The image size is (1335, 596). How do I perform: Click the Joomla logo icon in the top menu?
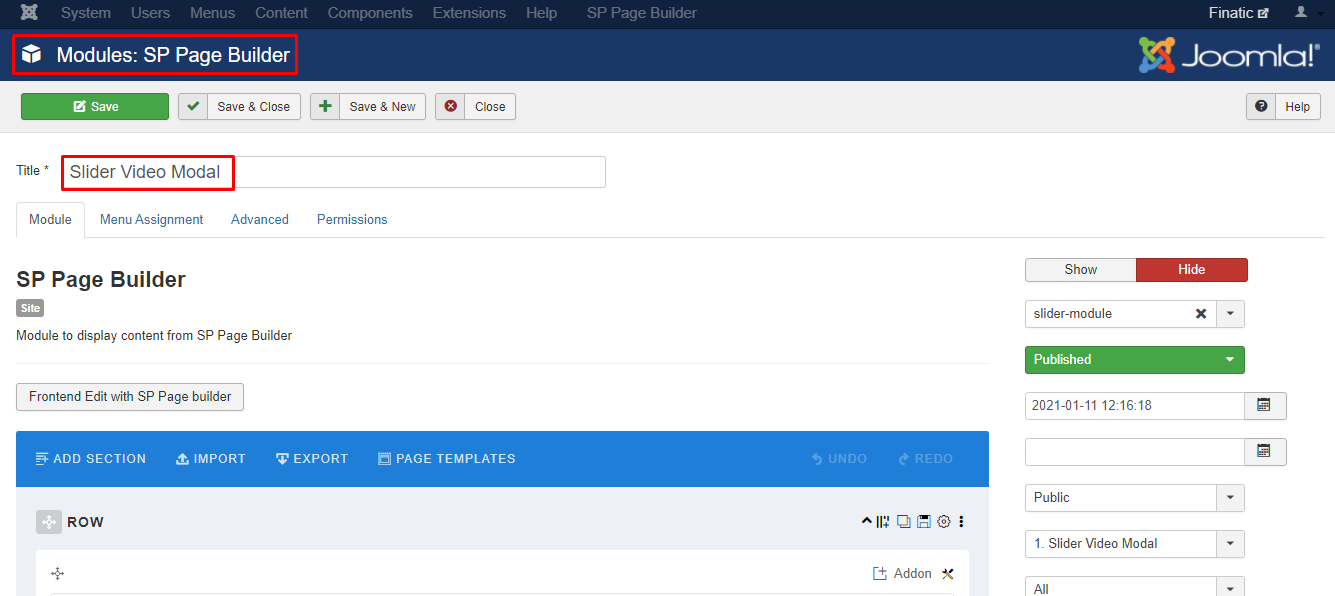29,13
